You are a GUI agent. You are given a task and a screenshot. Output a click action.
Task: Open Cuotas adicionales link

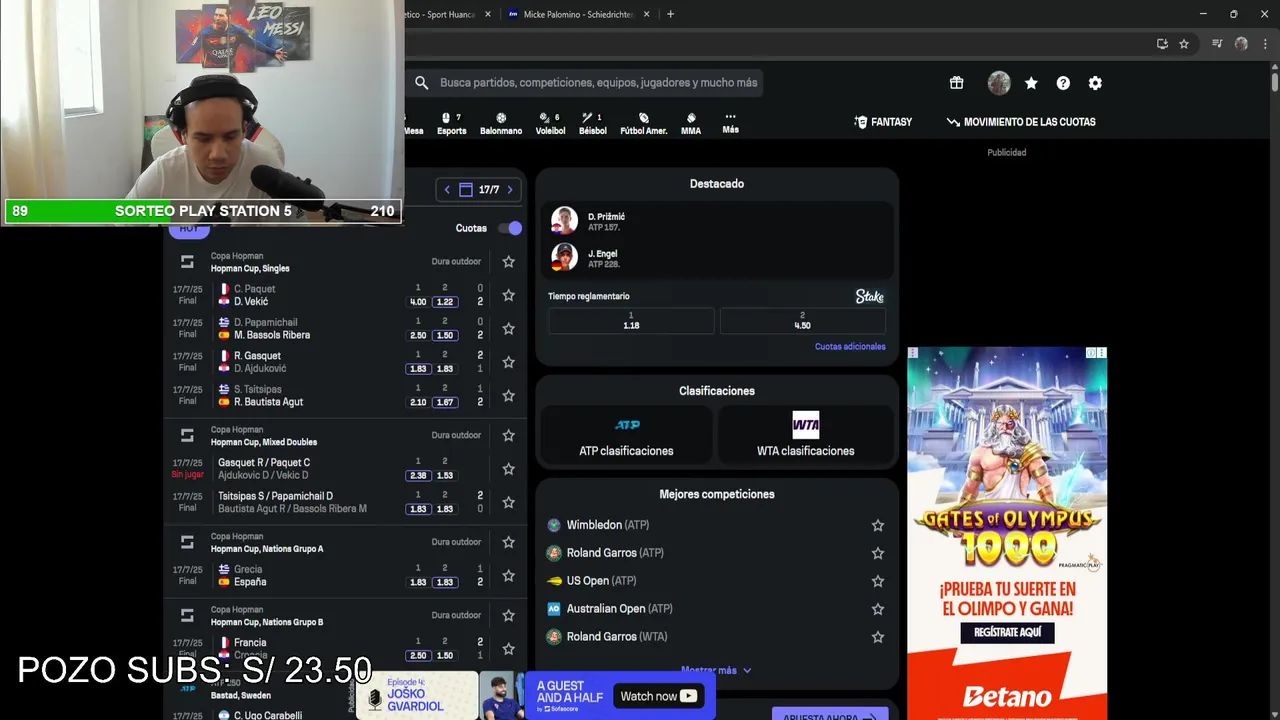[x=850, y=346]
